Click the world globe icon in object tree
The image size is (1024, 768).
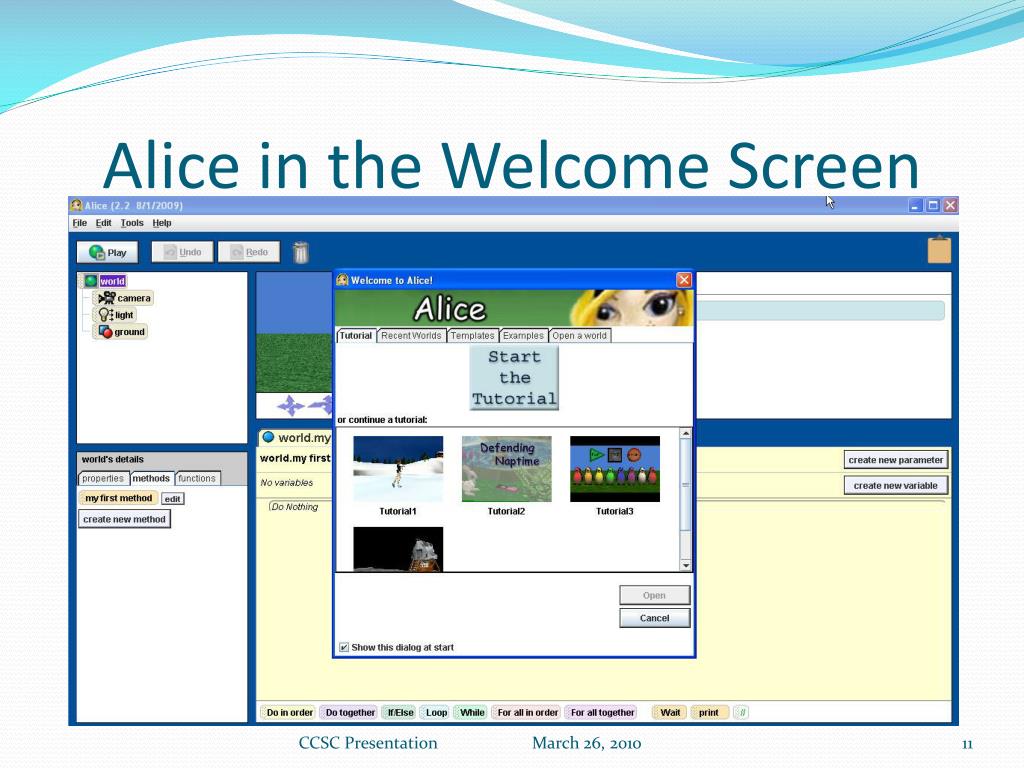[90, 281]
